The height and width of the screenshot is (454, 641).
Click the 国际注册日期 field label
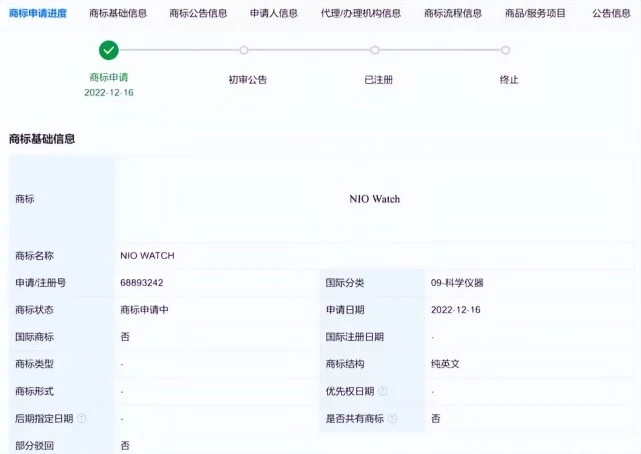point(354,337)
